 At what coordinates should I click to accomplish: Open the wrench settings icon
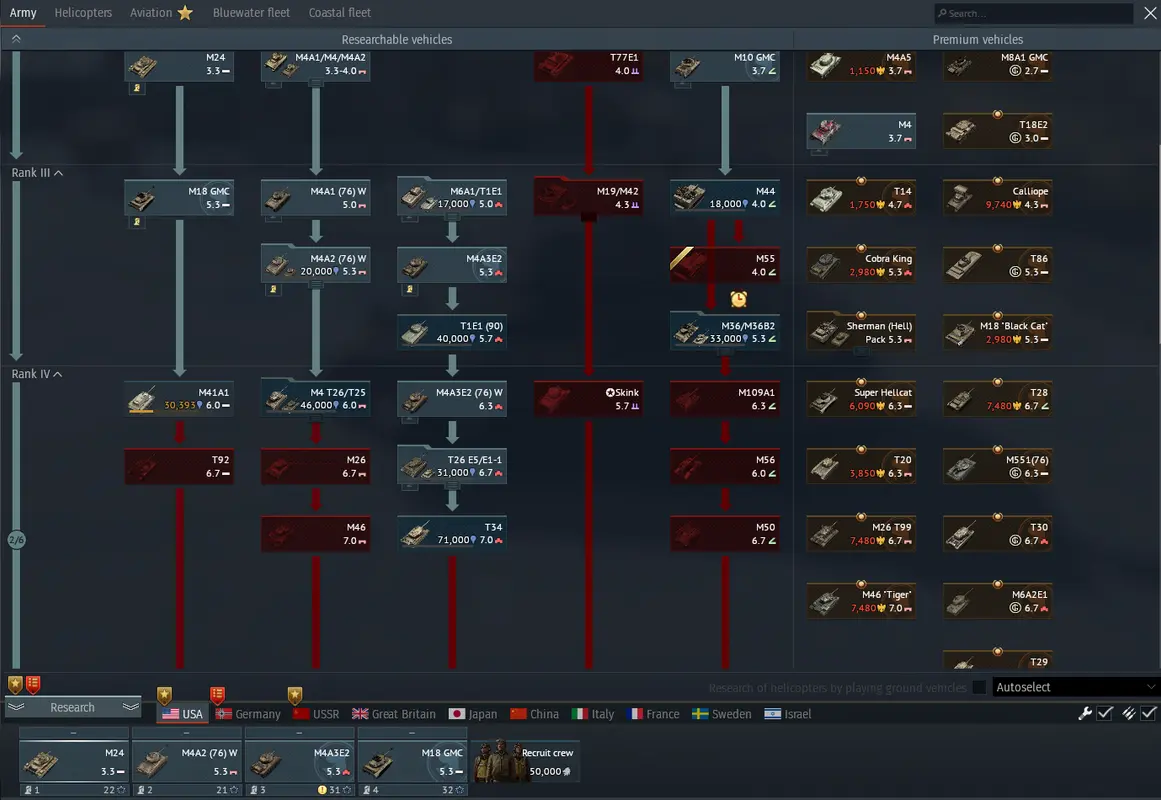[x=1084, y=713]
